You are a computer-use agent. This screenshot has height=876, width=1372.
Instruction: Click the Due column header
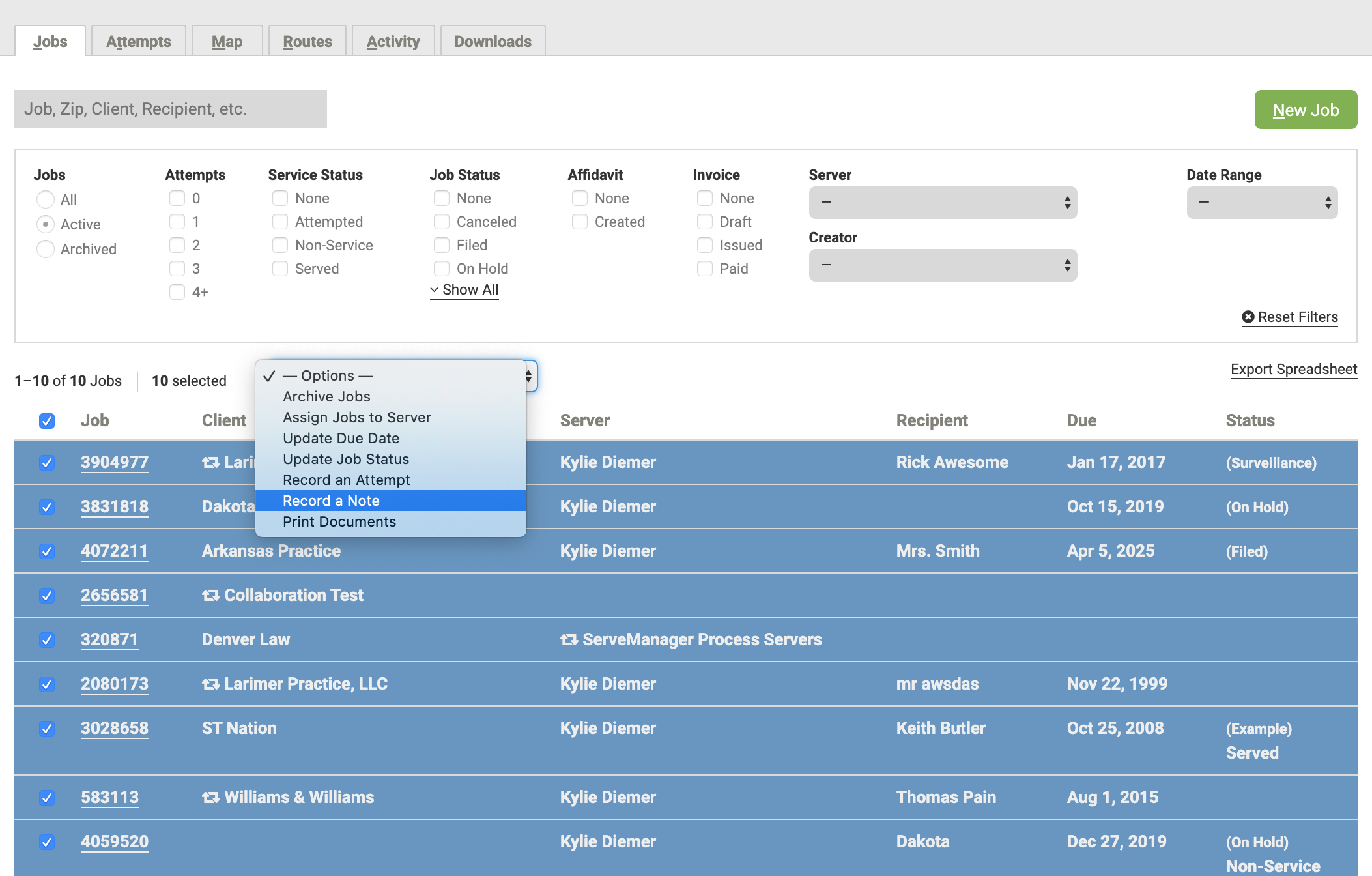1081,420
